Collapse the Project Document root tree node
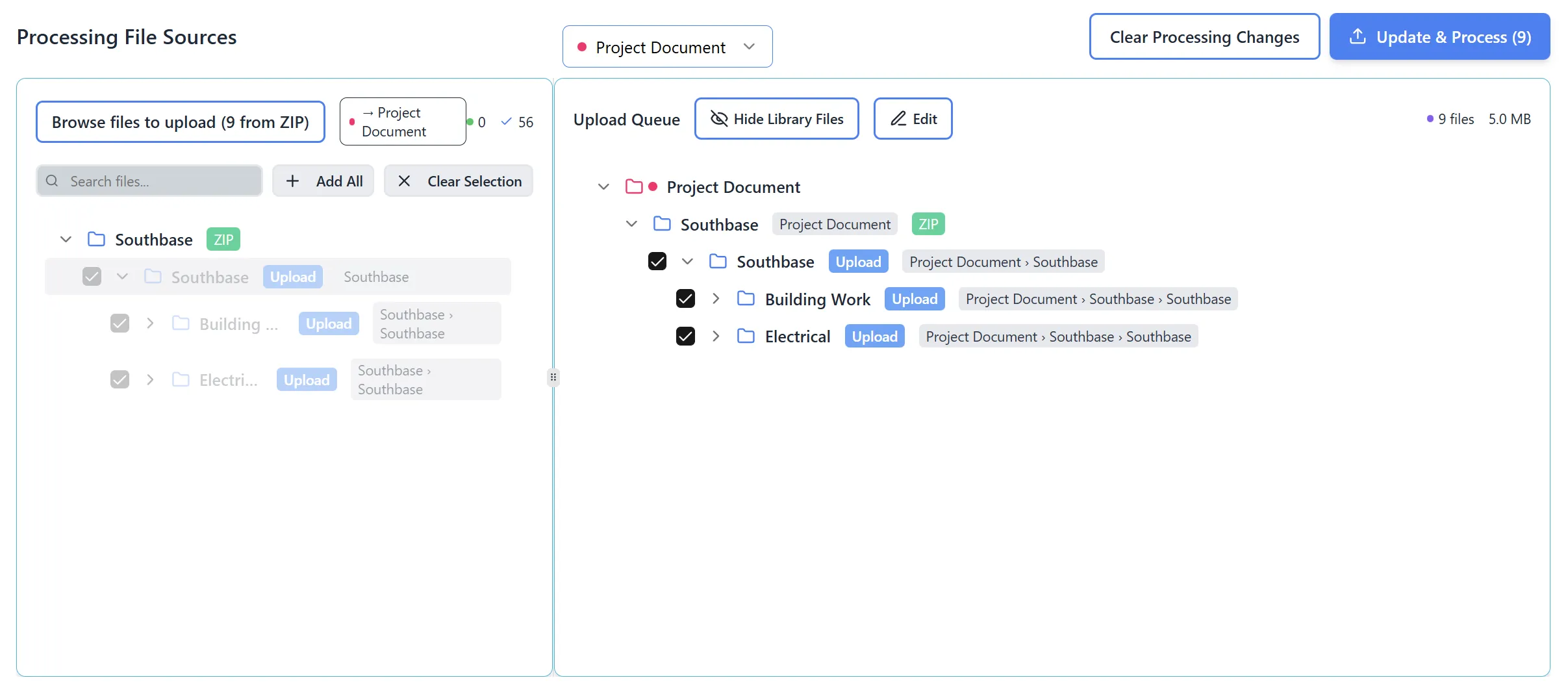 point(603,187)
